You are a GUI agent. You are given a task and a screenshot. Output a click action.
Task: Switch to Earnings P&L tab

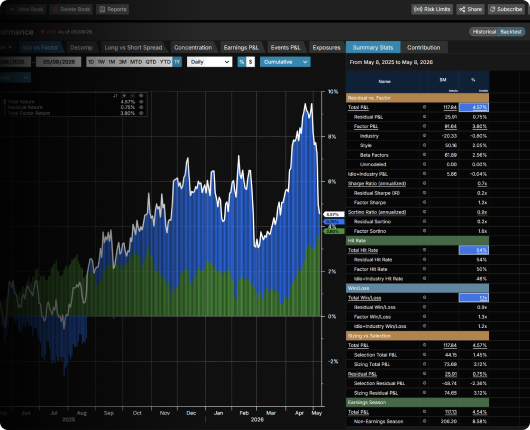[241, 48]
